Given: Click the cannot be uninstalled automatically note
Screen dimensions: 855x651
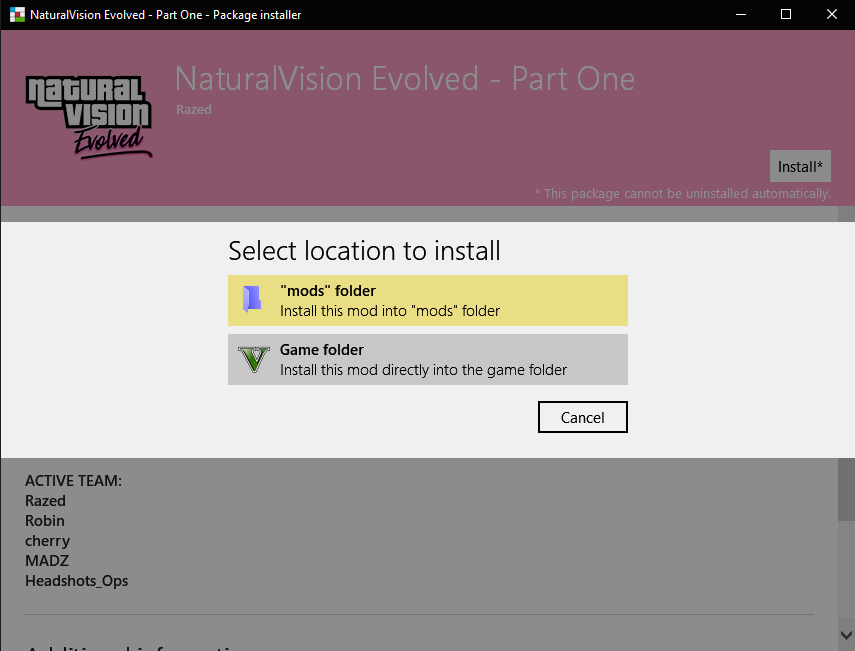Looking at the screenshot, I should click(682, 193).
